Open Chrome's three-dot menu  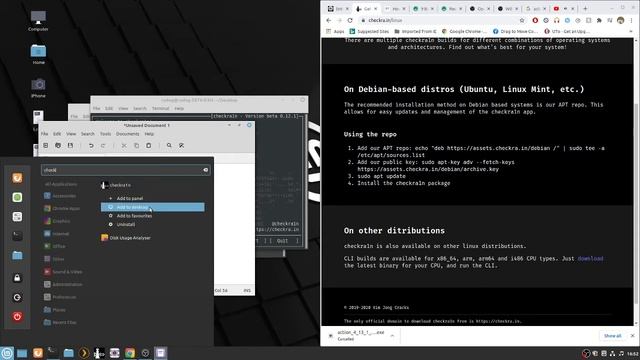pos(631,20)
